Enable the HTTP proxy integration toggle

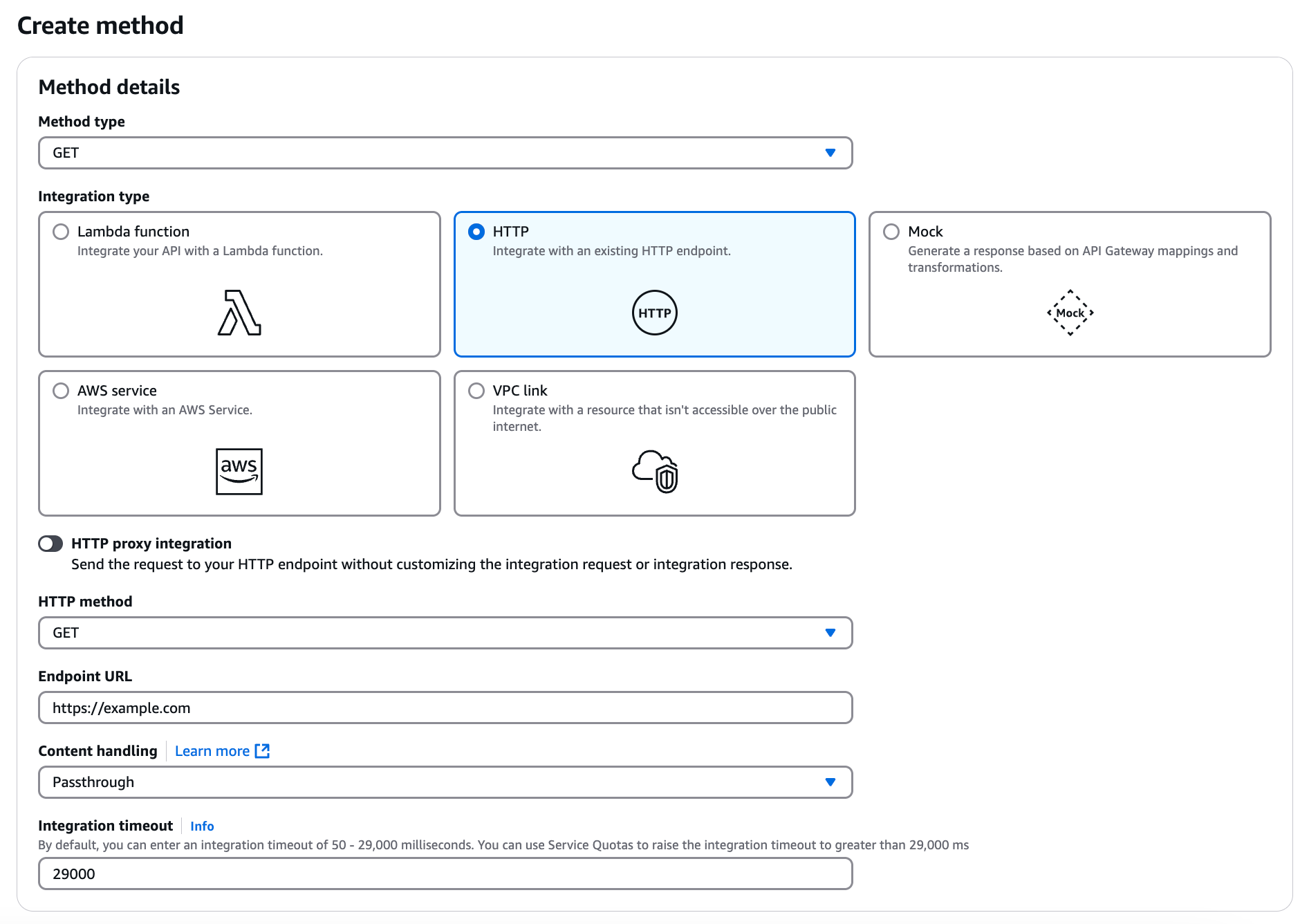click(50, 544)
